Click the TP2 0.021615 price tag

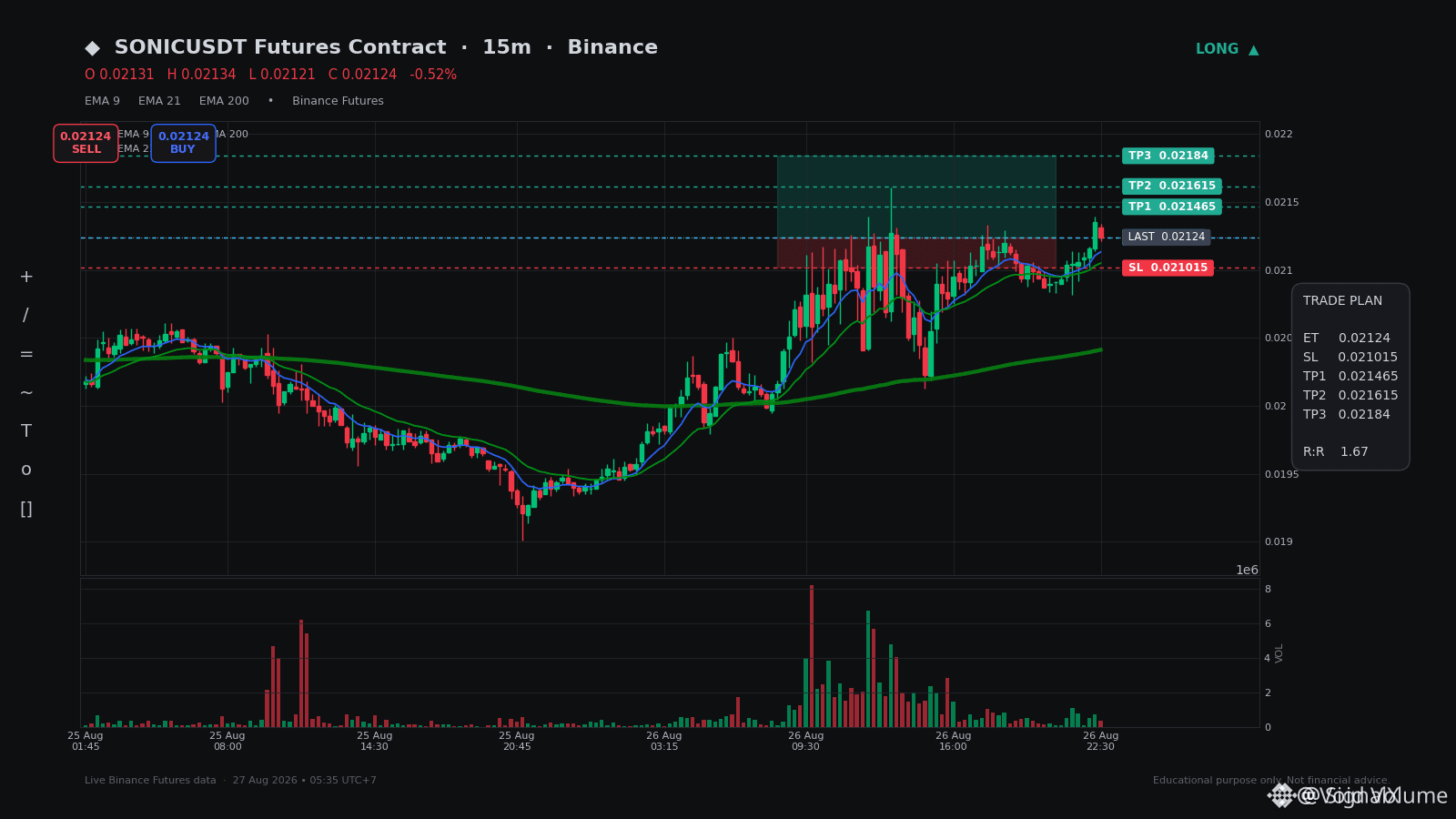pyautogui.click(x=1172, y=186)
